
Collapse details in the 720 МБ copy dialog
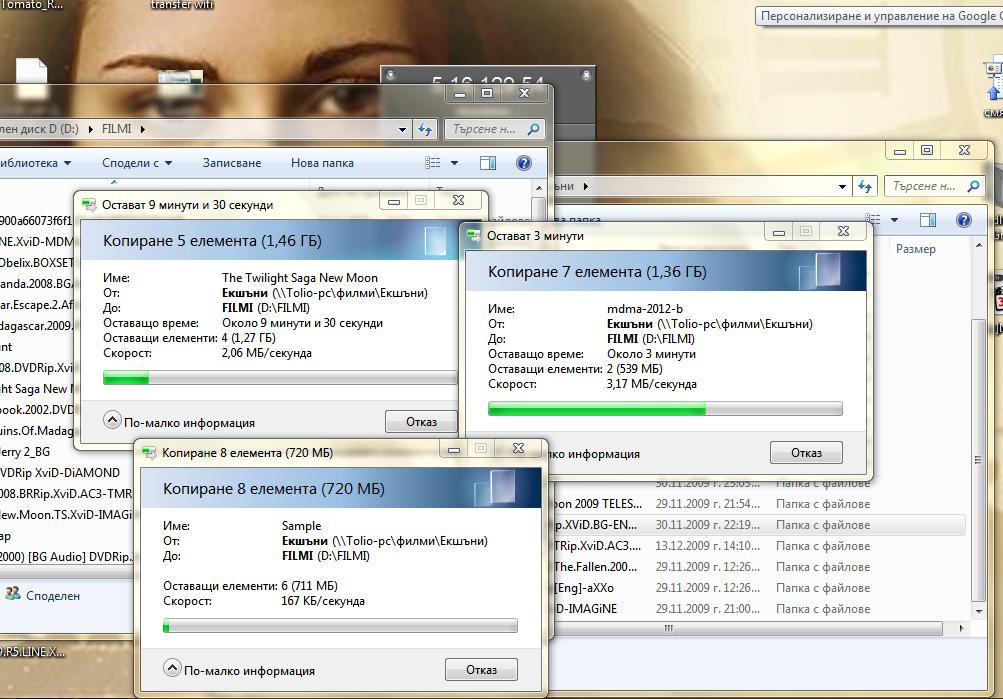(x=172, y=670)
